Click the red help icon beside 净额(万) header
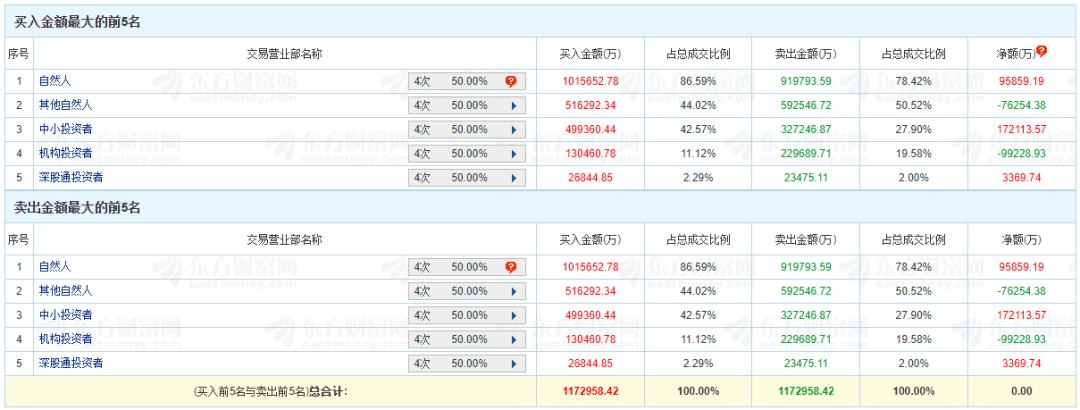This screenshot has height=410, width=1080. [x=1043, y=51]
